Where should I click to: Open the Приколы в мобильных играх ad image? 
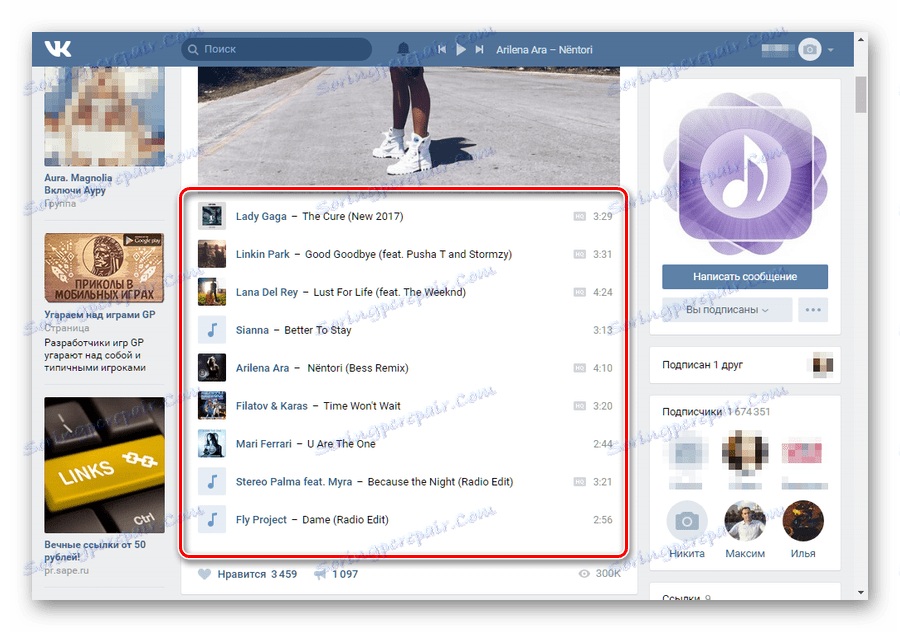coord(104,268)
